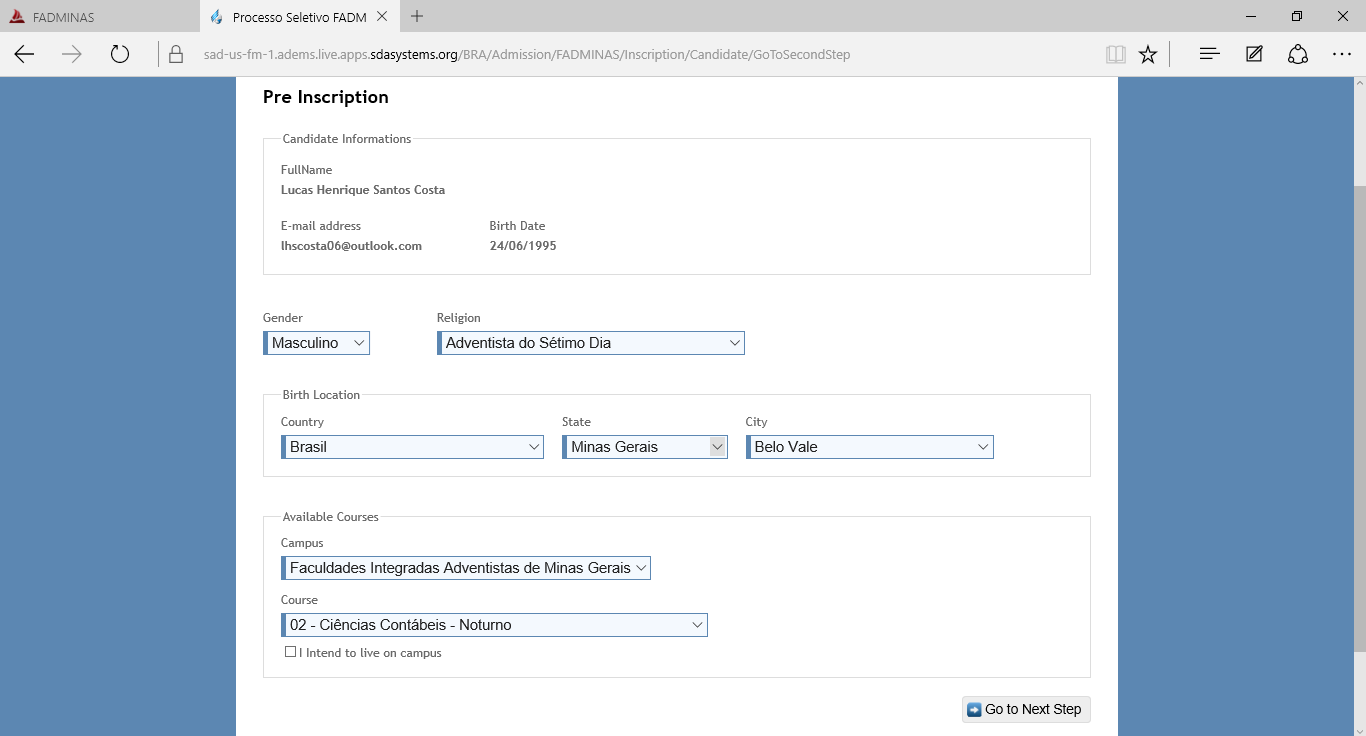Open Religion dropdown Adventista do Sétimo Dia

coord(591,343)
